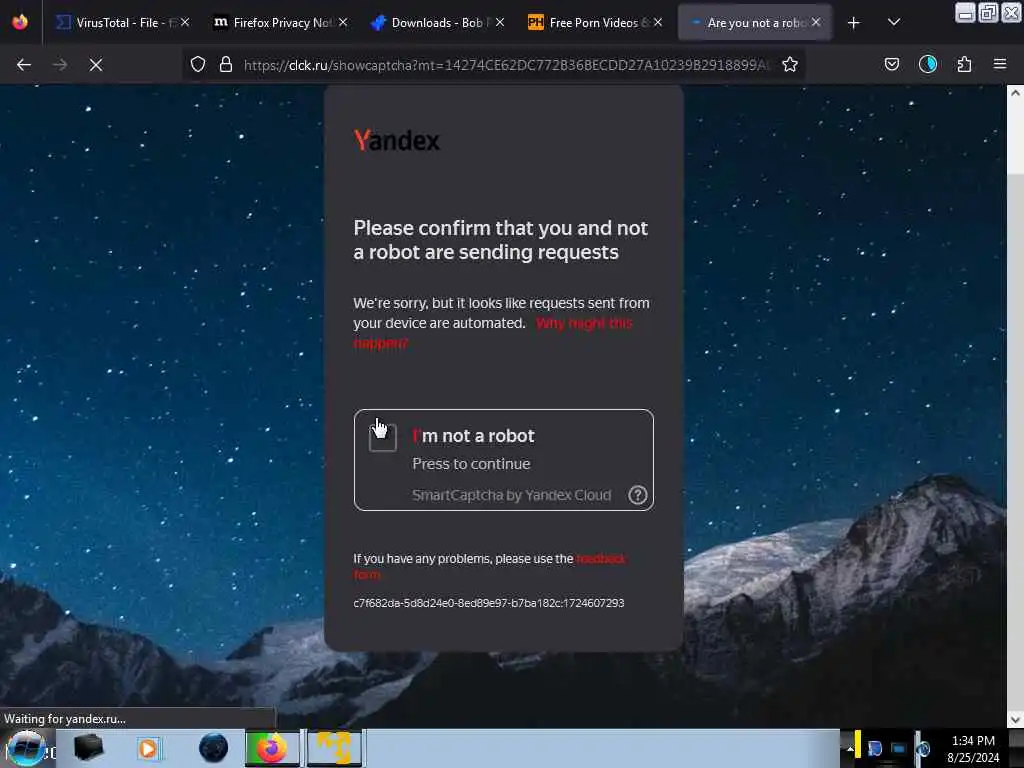This screenshot has width=1024, height=768.
Task: Restore down the Firefox window
Action: coord(988,12)
